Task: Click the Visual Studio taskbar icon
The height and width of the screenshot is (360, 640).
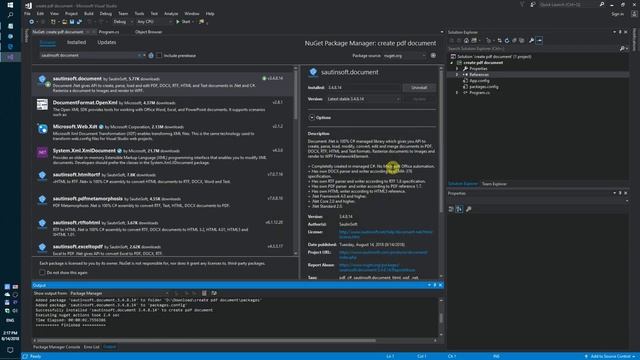Action: [10, 57]
